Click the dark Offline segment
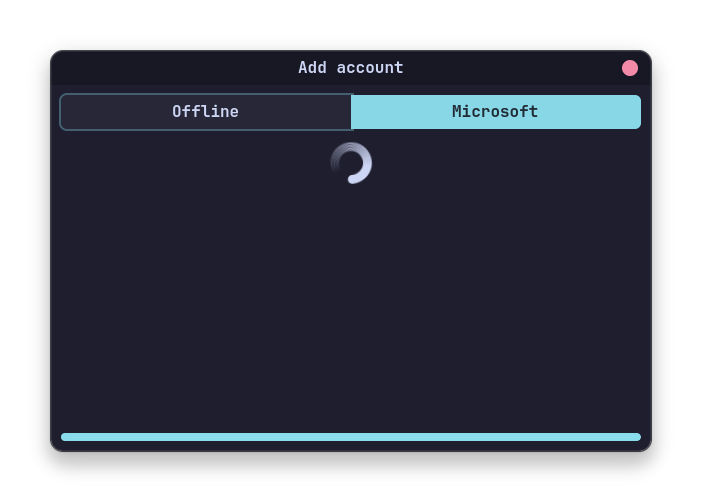This screenshot has height=502, width=702. pos(206,112)
